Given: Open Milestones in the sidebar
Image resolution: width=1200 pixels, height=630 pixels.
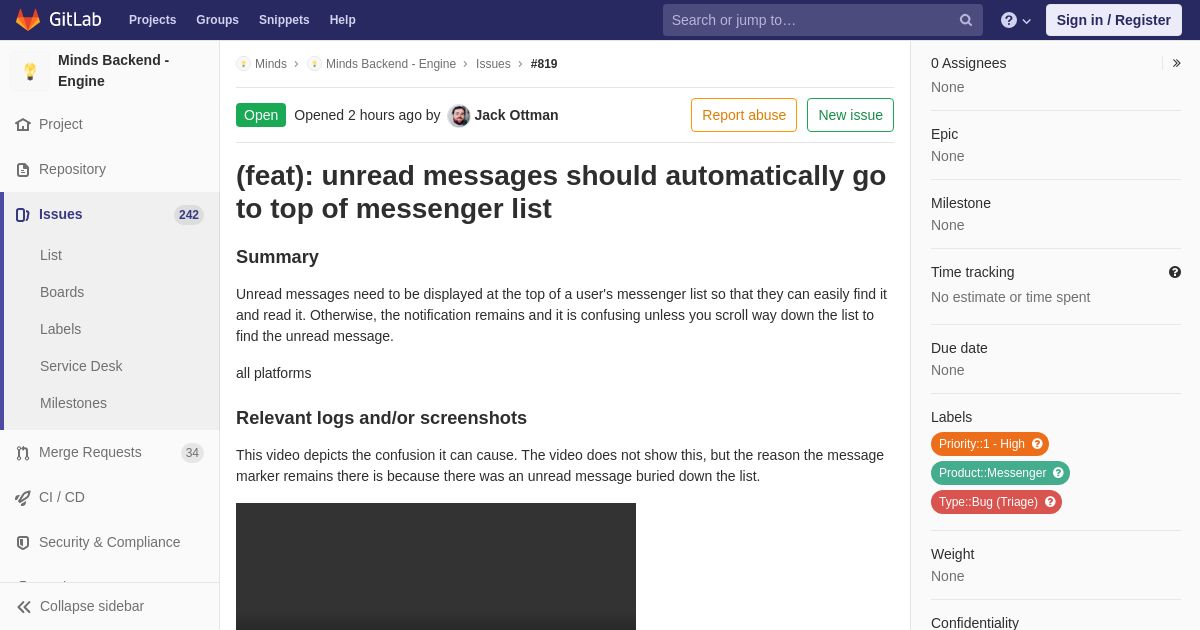Looking at the screenshot, I should 73,403.
